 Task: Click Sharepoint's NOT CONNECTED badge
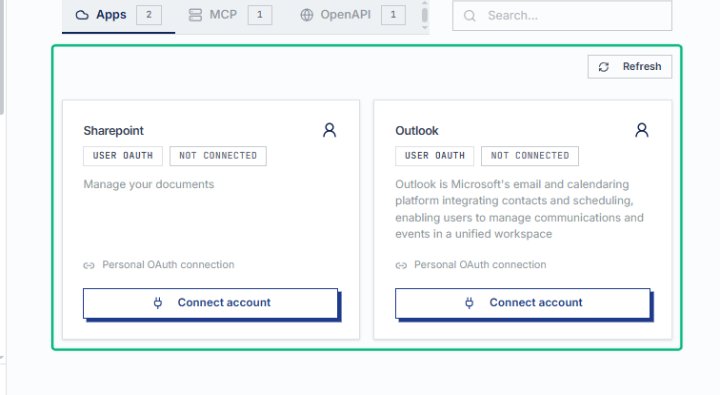pos(218,156)
